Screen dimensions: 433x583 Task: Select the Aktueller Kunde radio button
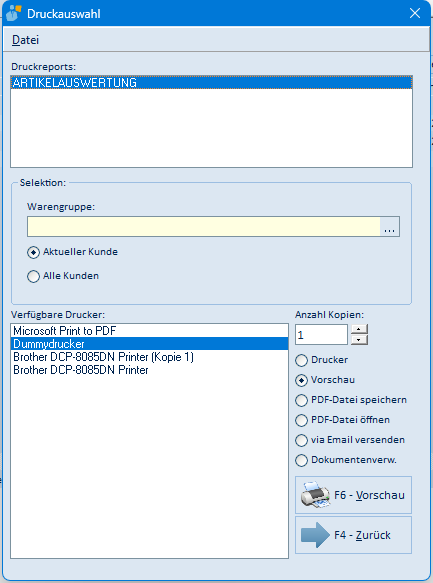point(33,252)
